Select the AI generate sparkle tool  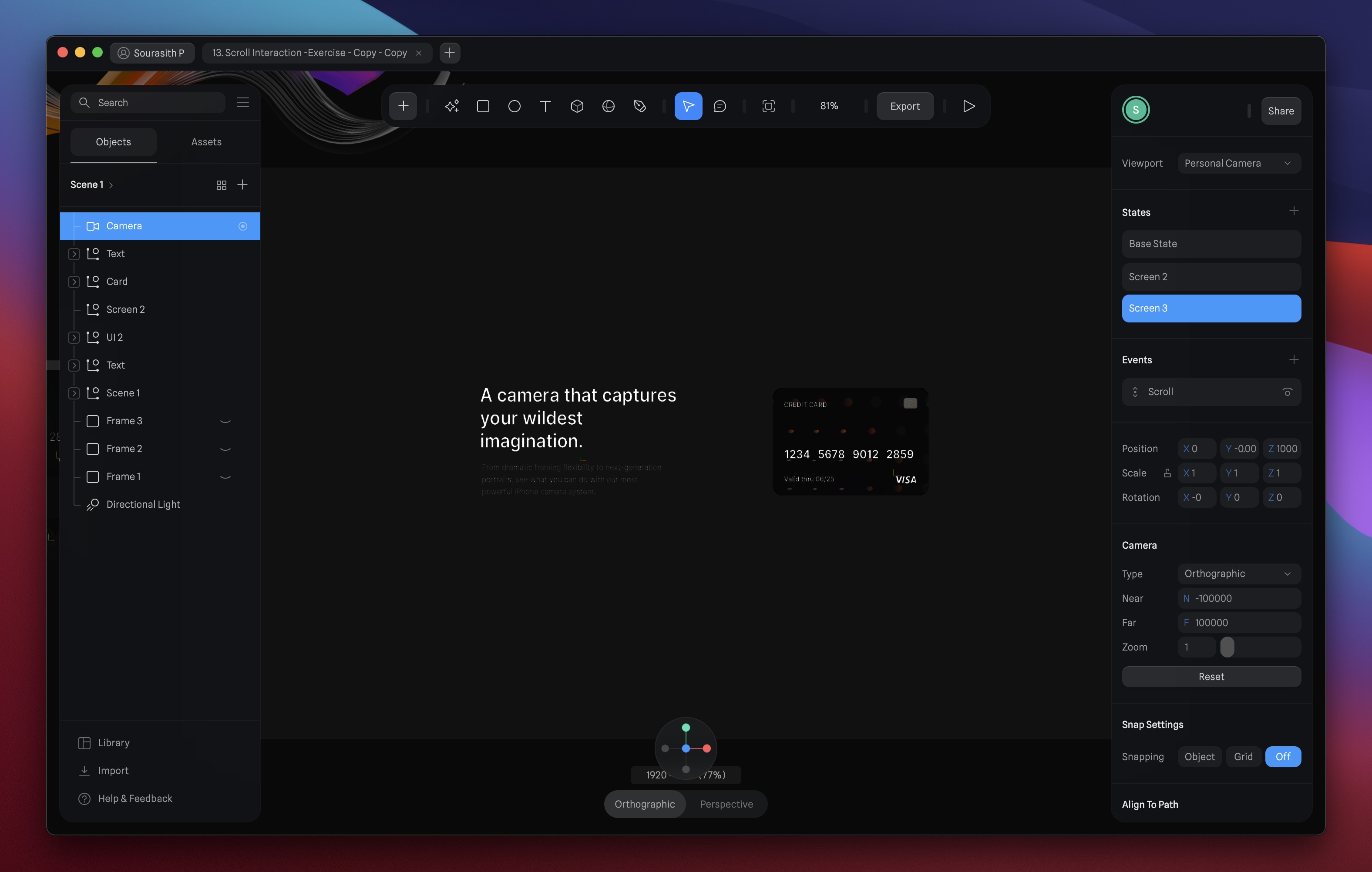(x=452, y=106)
